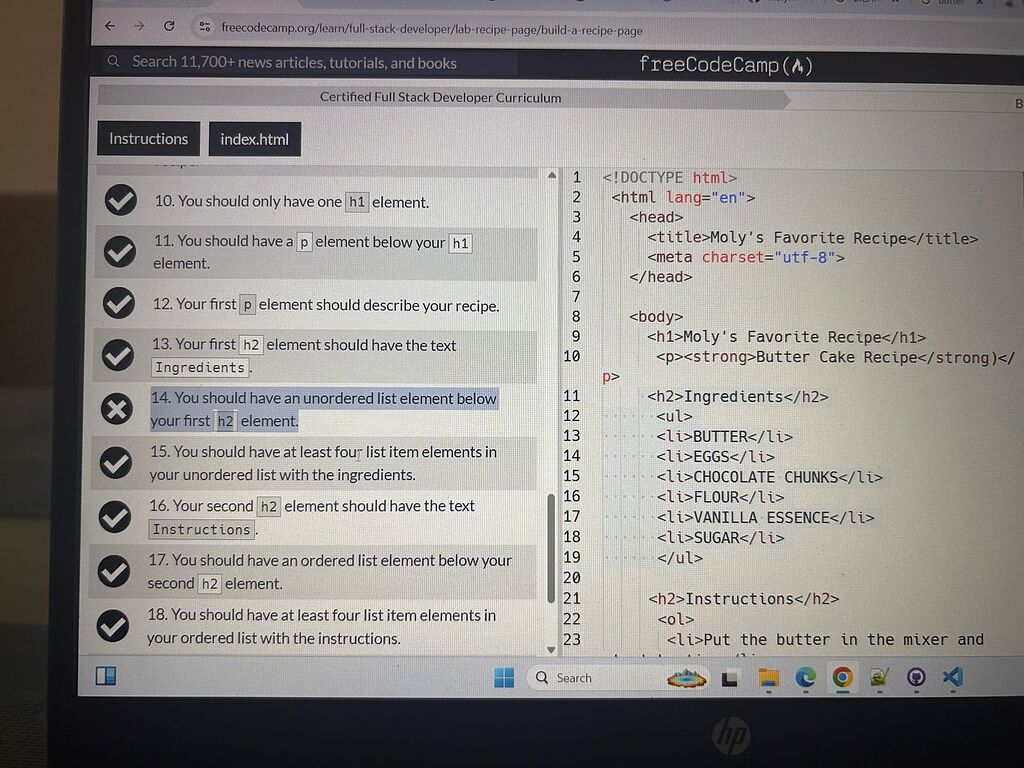
Task: Open Microsoft Edge from the taskbar
Action: [805, 677]
